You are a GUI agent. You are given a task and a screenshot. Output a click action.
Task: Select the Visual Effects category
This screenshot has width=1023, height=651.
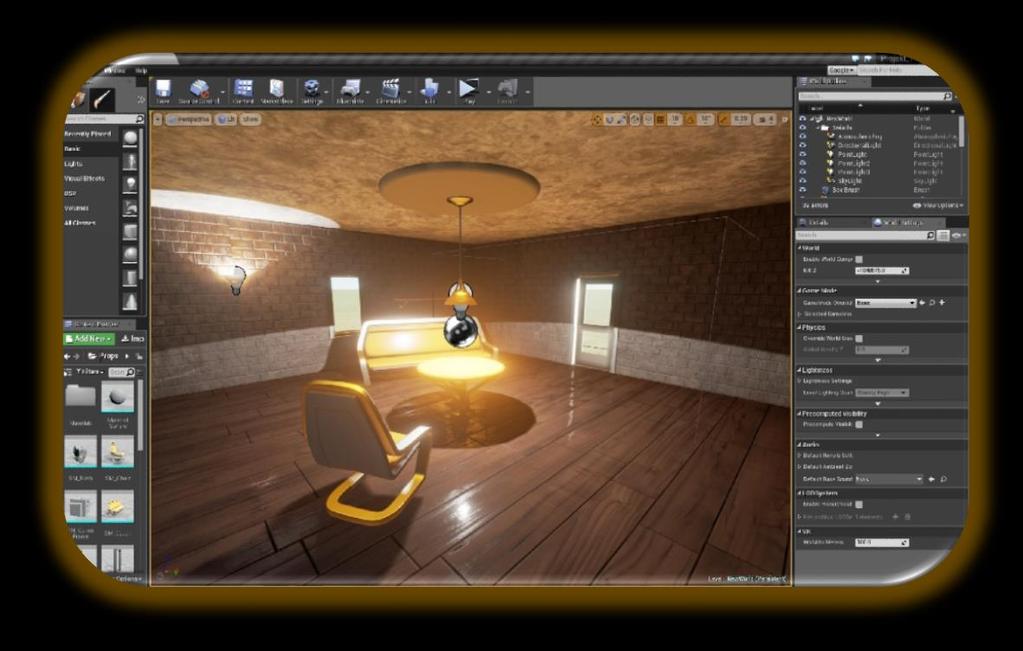84,179
